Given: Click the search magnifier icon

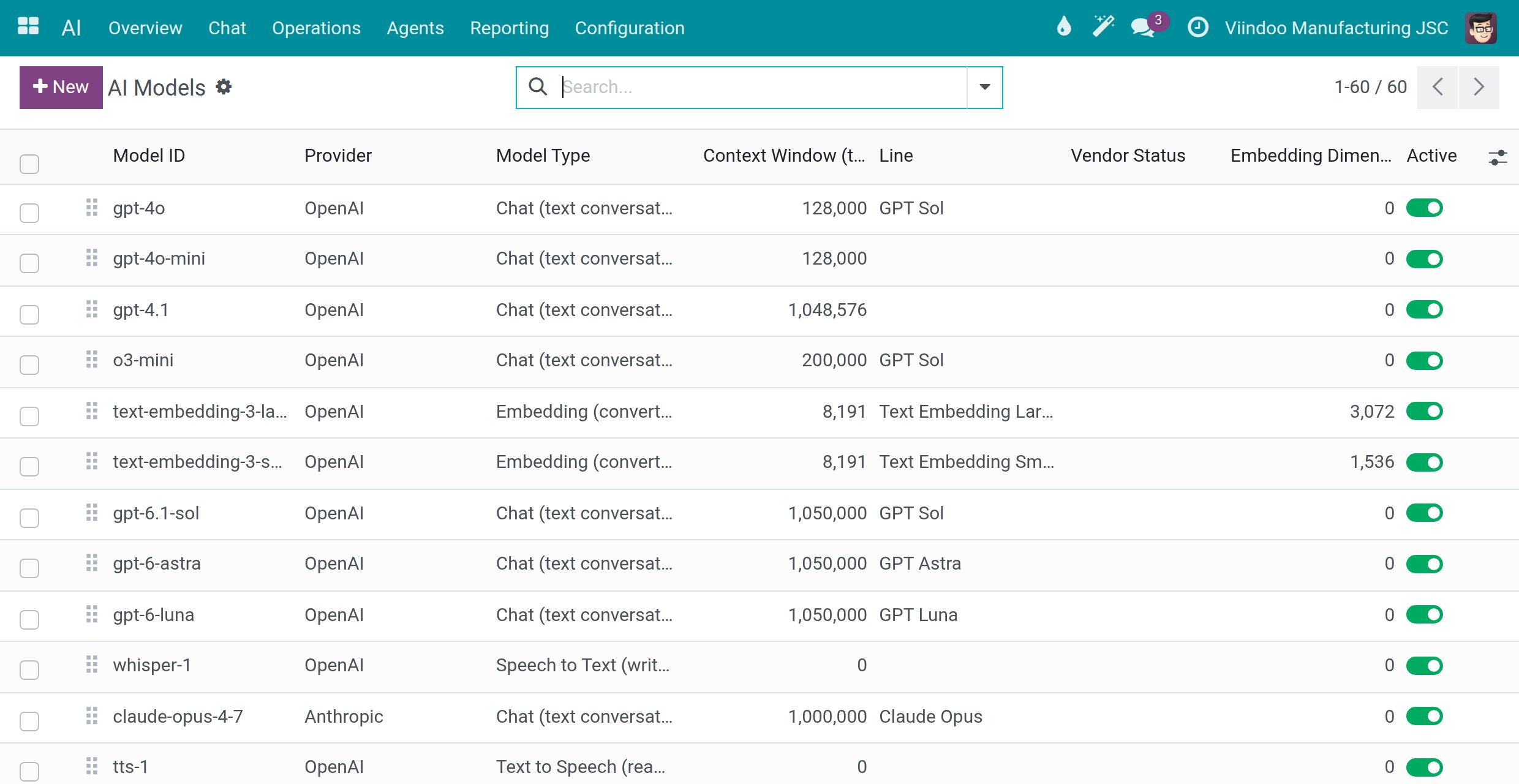Looking at the screenshot, I should coord(538,87).
